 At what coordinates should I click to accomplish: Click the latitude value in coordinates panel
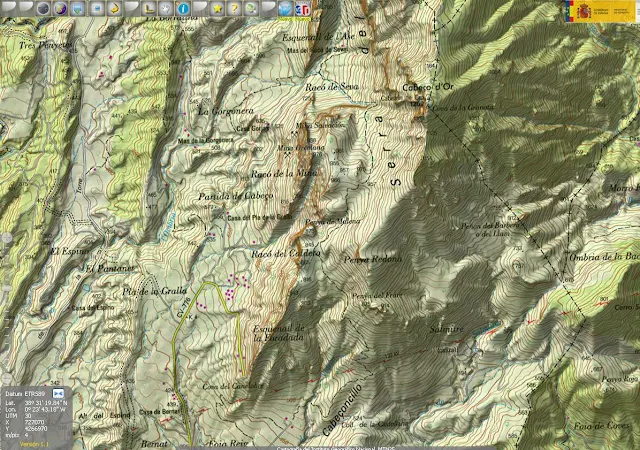46,403
